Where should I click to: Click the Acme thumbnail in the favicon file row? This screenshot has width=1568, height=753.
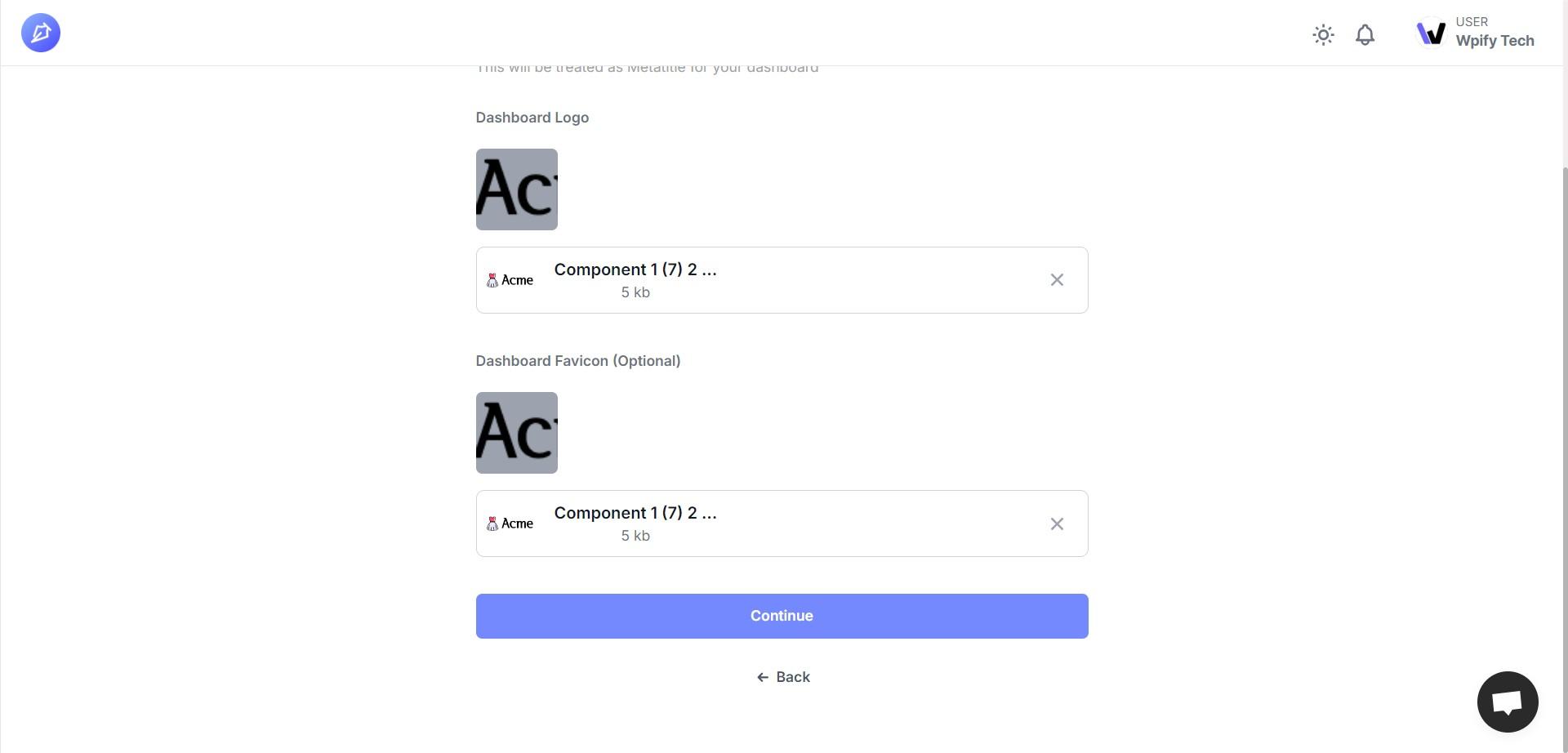point(510,524)
